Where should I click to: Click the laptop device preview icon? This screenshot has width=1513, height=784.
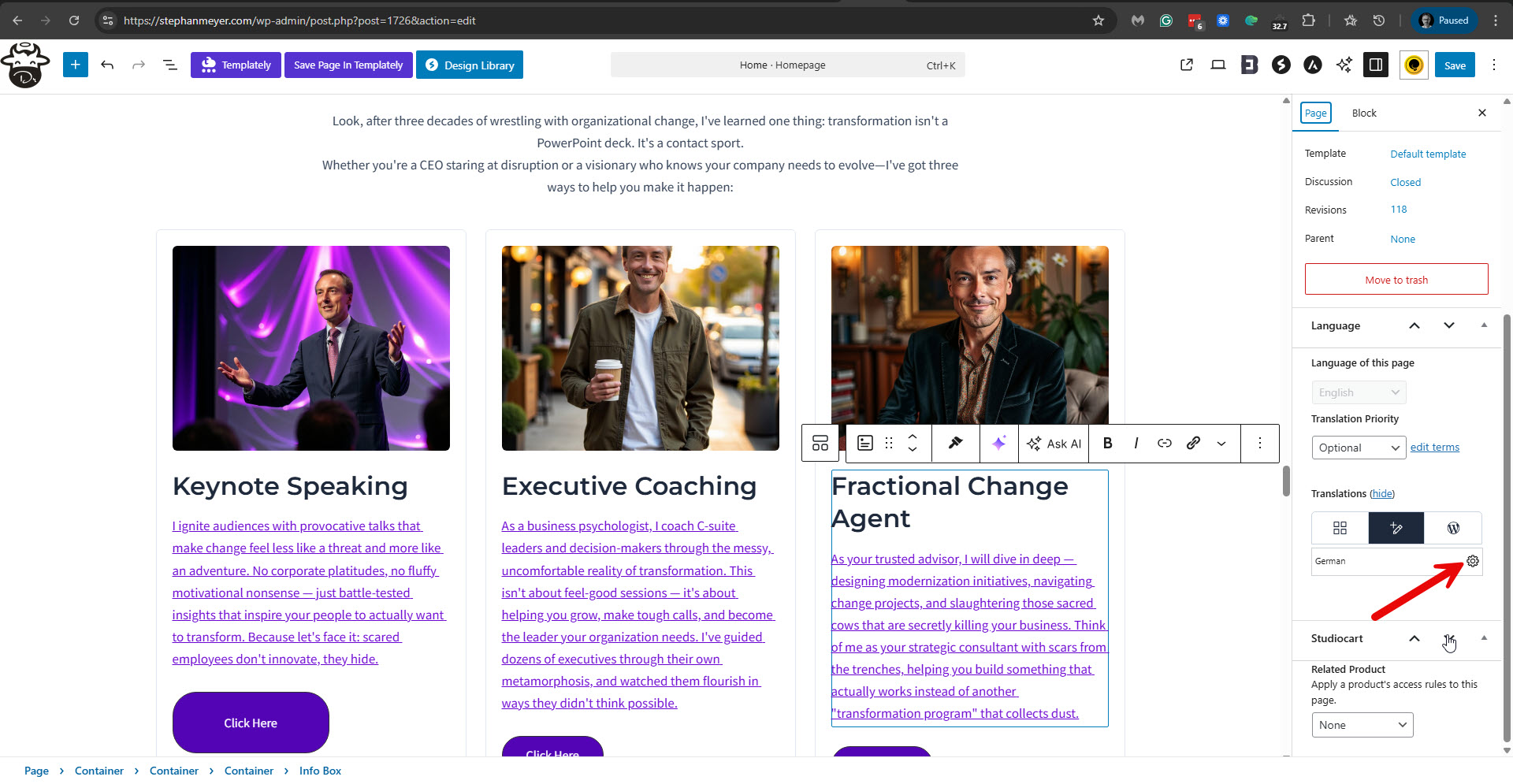1217,65
